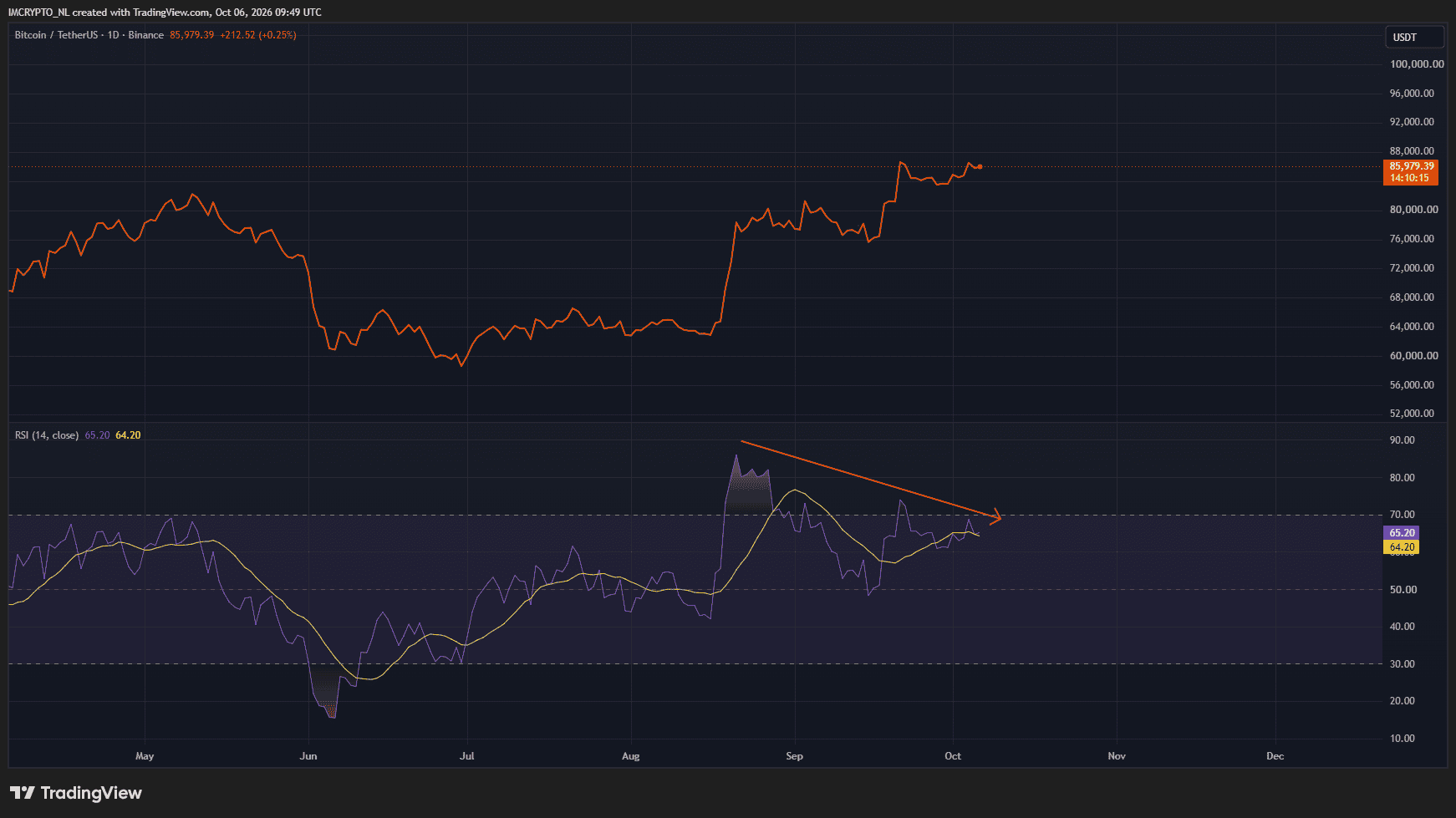Click the 72,000.00 price axis label
The image size is (1456, 818).
(x=1412, y=268)
